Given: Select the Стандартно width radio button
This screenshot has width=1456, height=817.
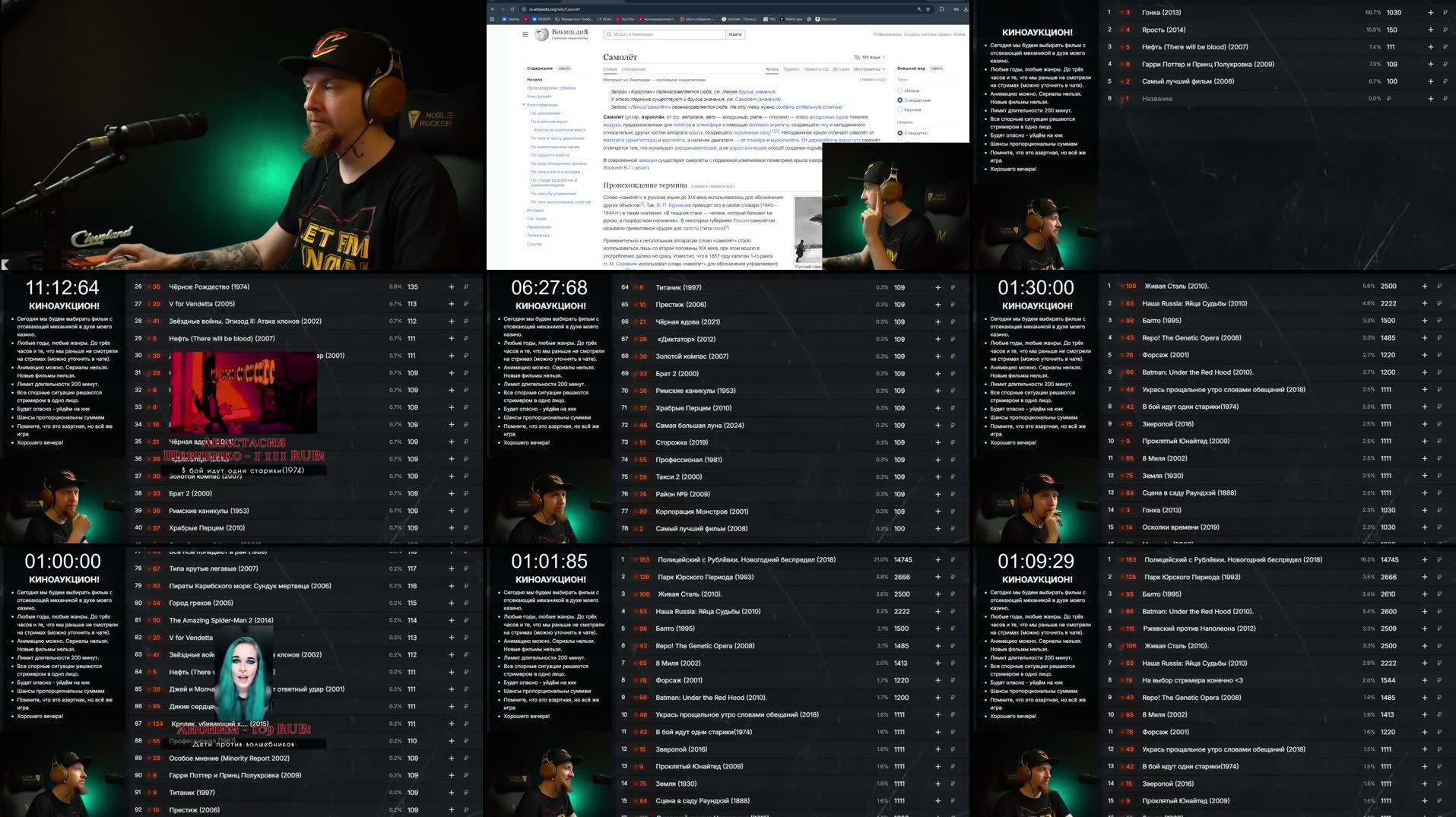Looking at the screenshot, I should point(900,133).
